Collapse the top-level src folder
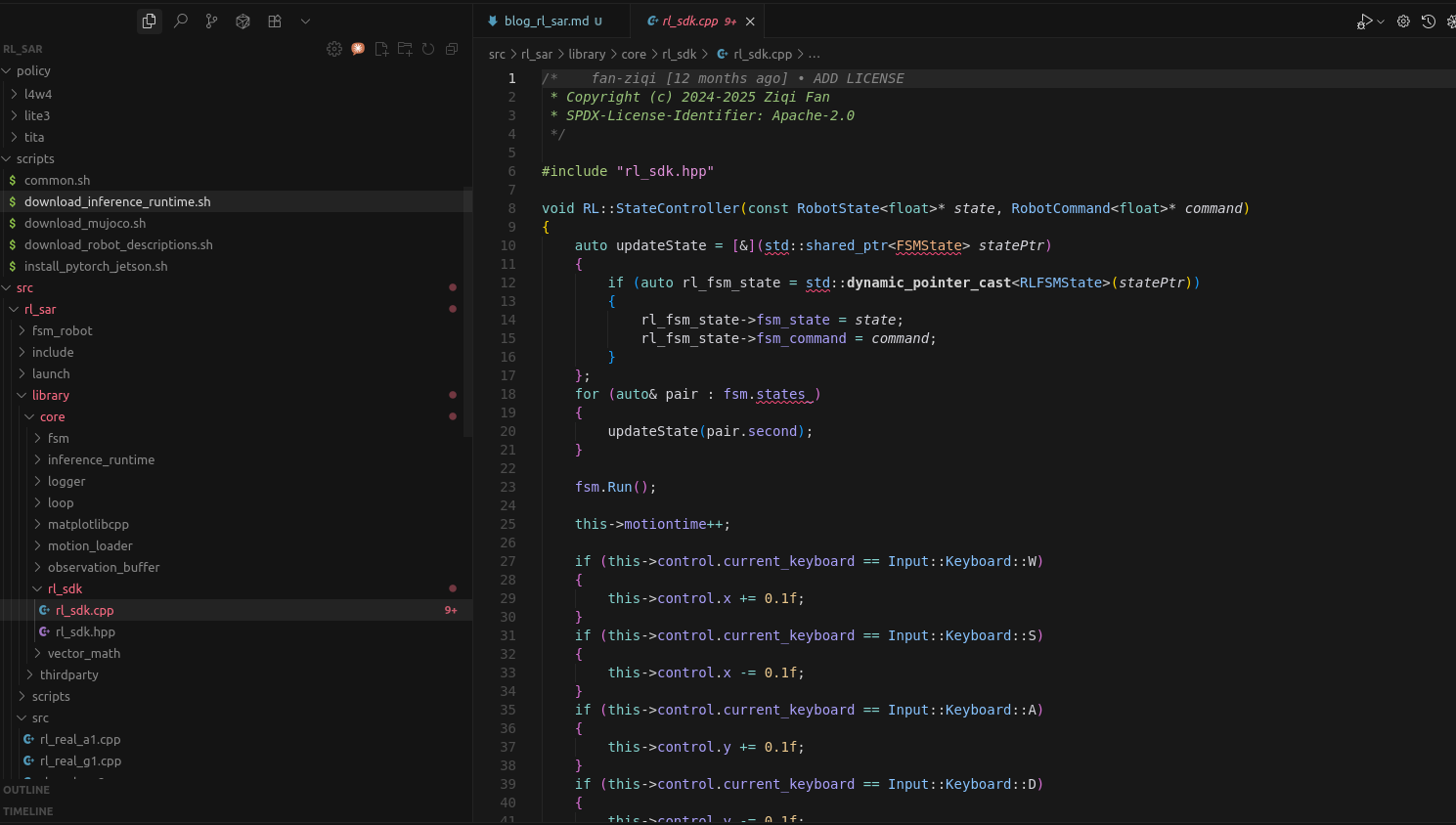 pos(235,287)
